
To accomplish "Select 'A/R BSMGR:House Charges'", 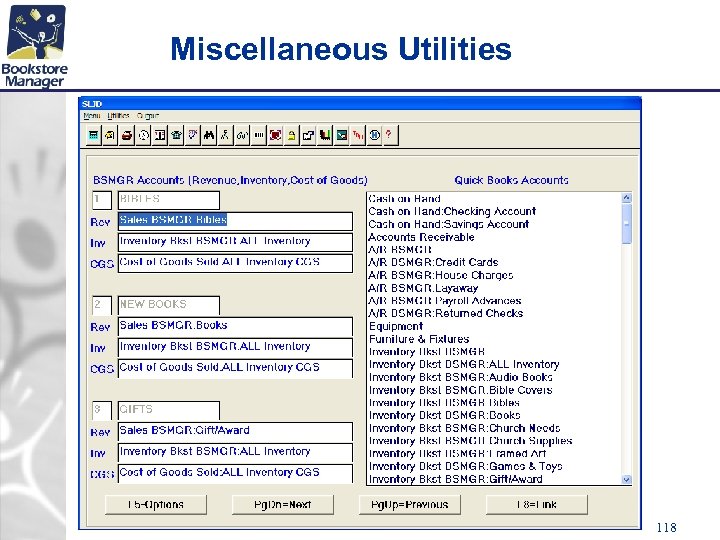I will (x=440, y=275).
